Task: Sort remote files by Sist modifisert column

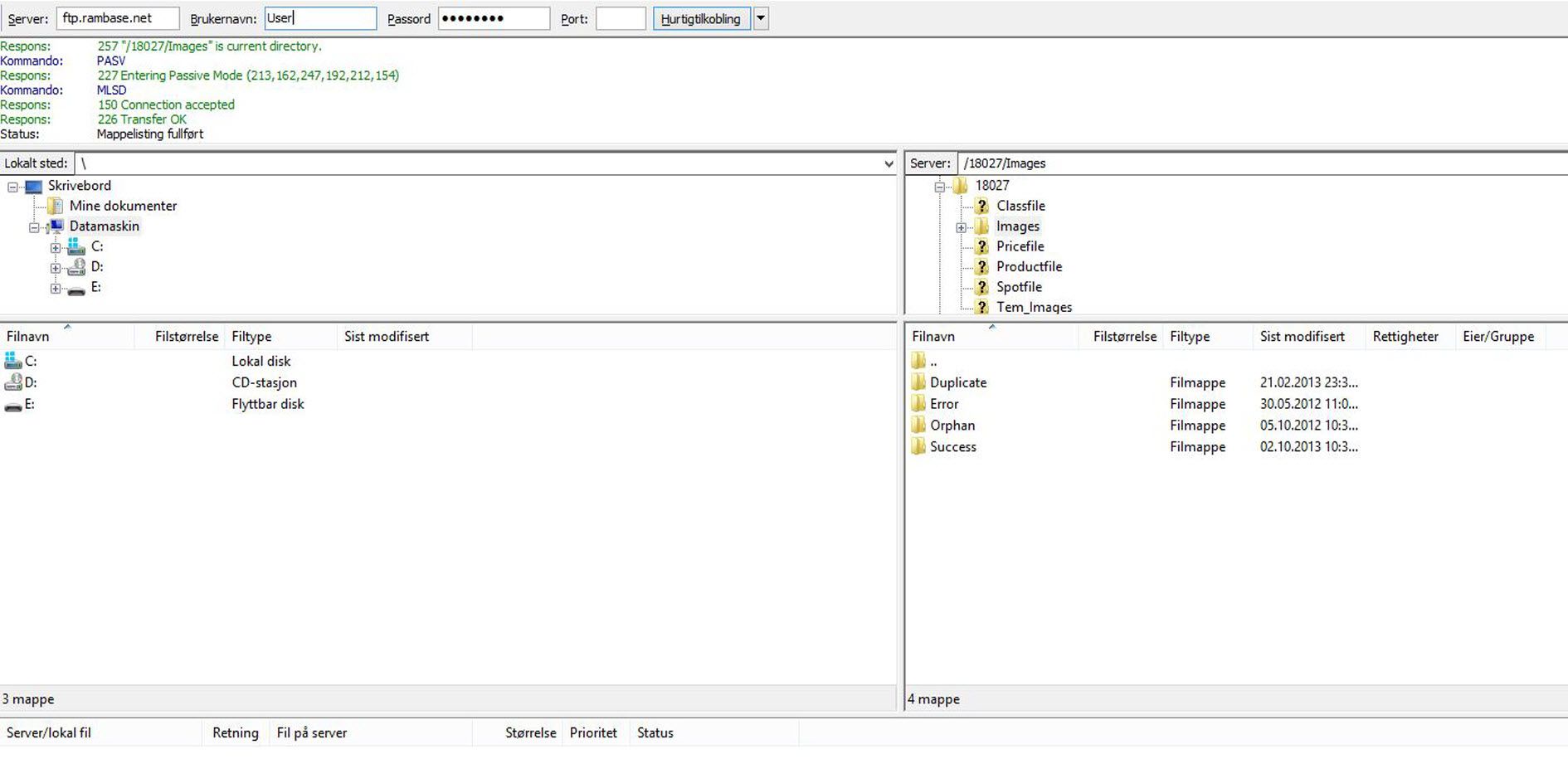Action: pos(1302,337)
